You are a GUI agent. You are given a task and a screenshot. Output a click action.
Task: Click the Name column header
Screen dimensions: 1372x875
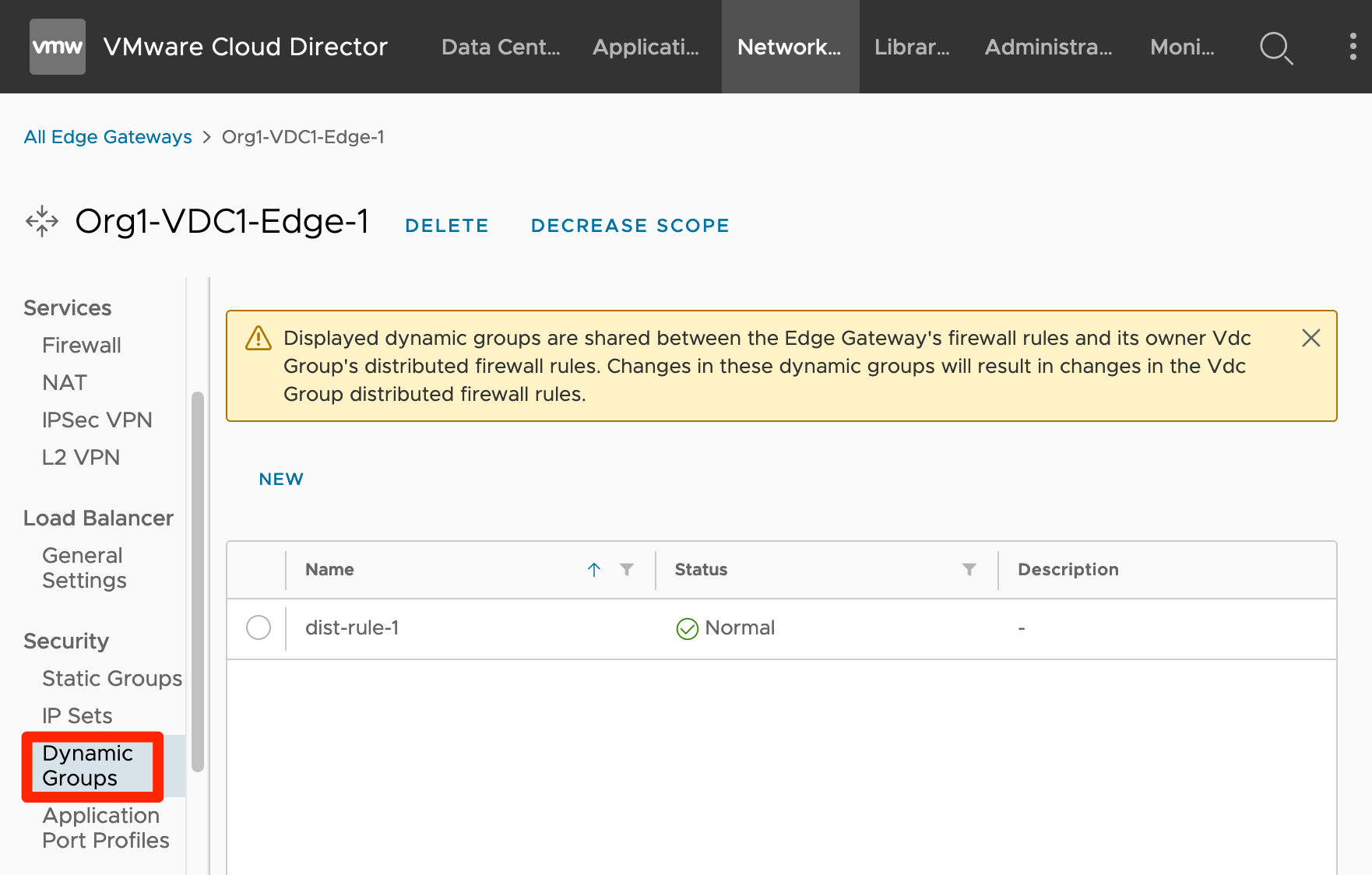[329, 570]
